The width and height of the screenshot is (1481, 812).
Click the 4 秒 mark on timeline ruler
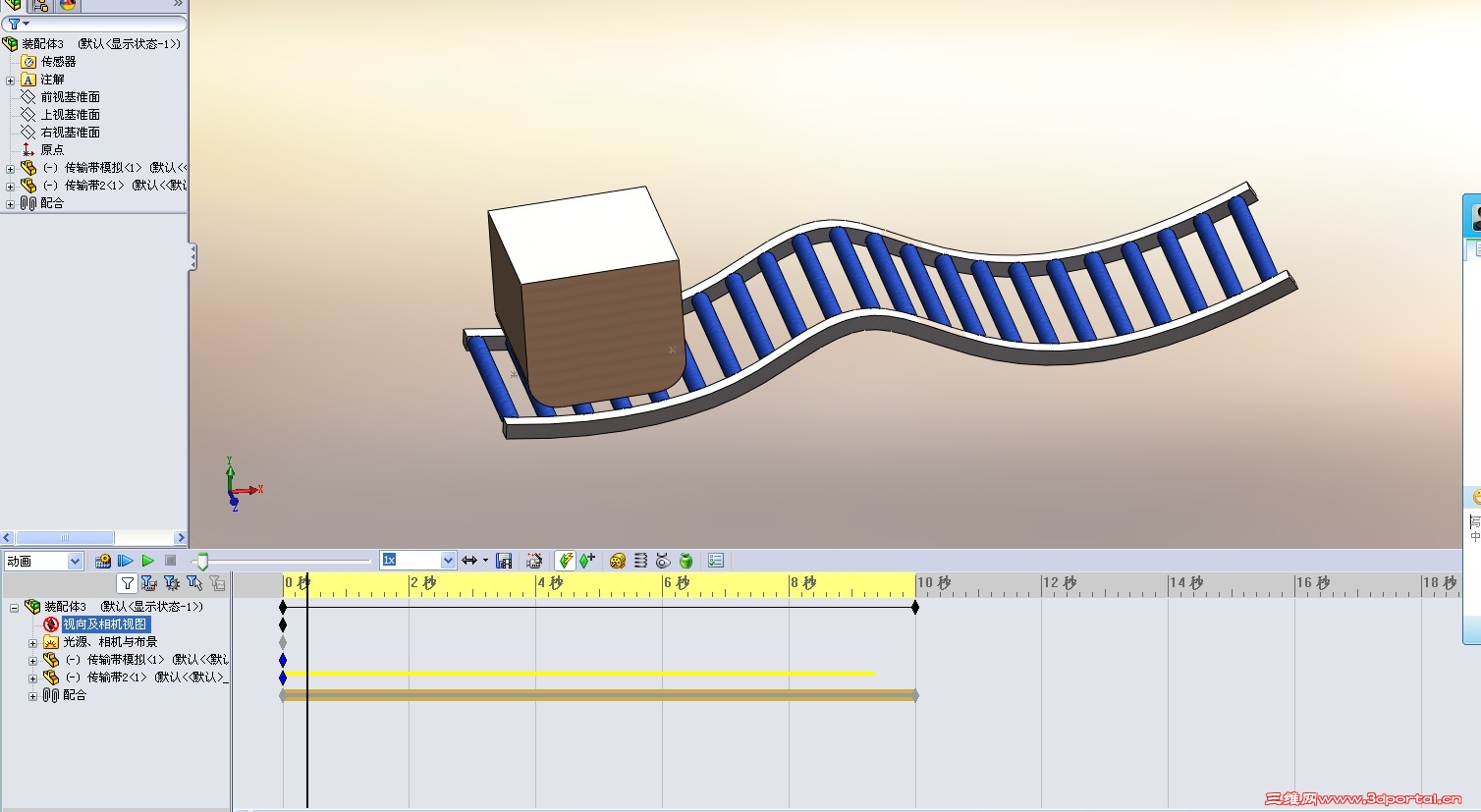pyautogui.click(x=550, y=583)
